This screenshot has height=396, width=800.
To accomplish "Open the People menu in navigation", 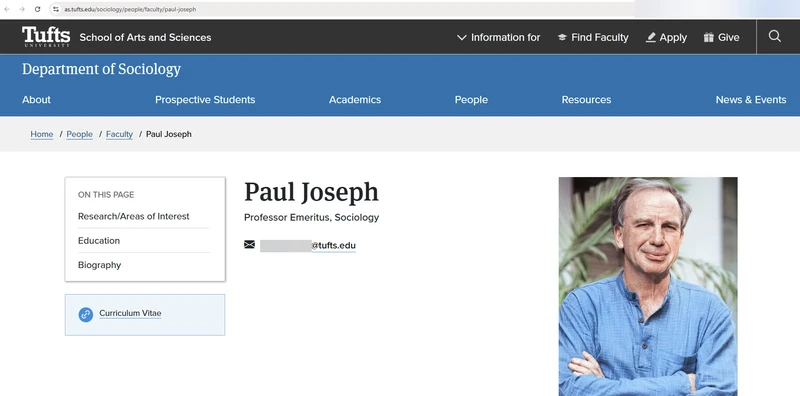I will click(x=471, y=100).
